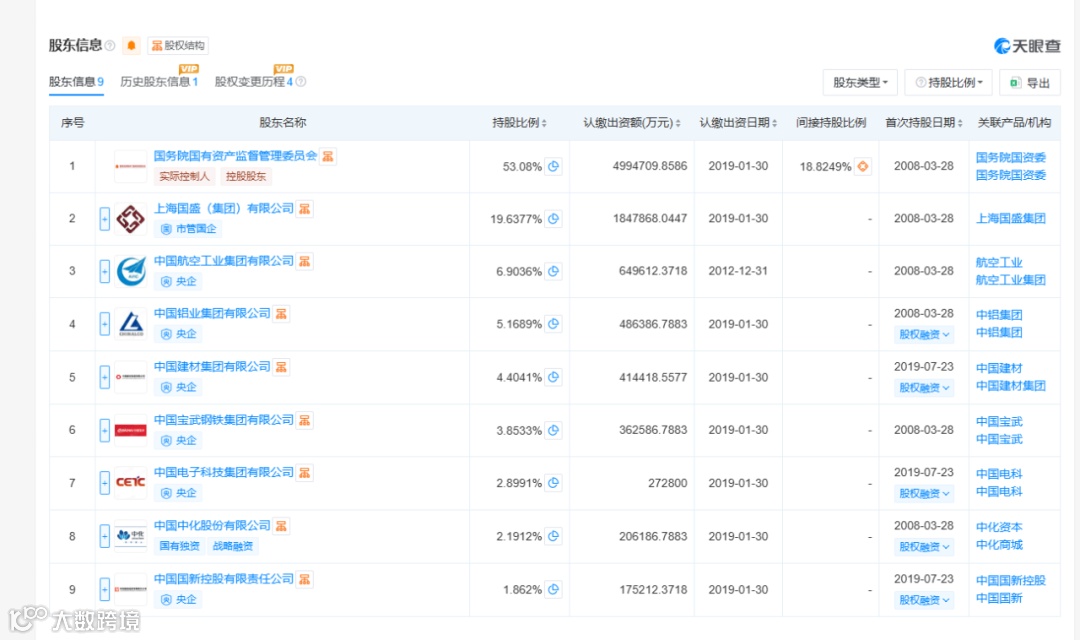The image size is (1080, 640).
Task: Click structure icon beside 国务院国有资产监督管理委员会
Action: pyautogui.click(x=328, y=156)
